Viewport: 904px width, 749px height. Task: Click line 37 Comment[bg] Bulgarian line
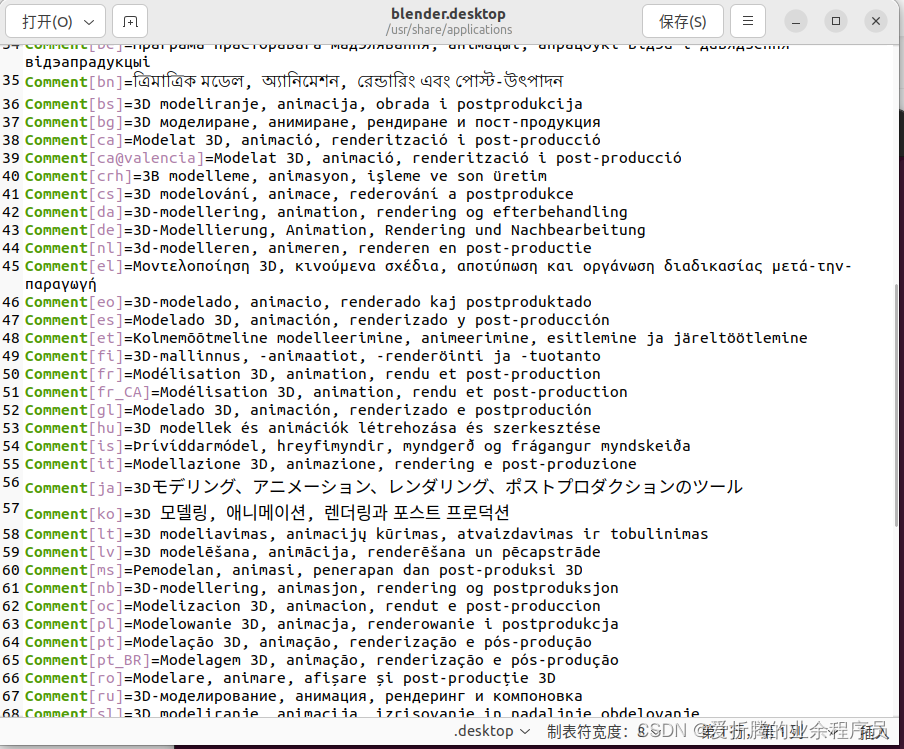coord(312,122)
